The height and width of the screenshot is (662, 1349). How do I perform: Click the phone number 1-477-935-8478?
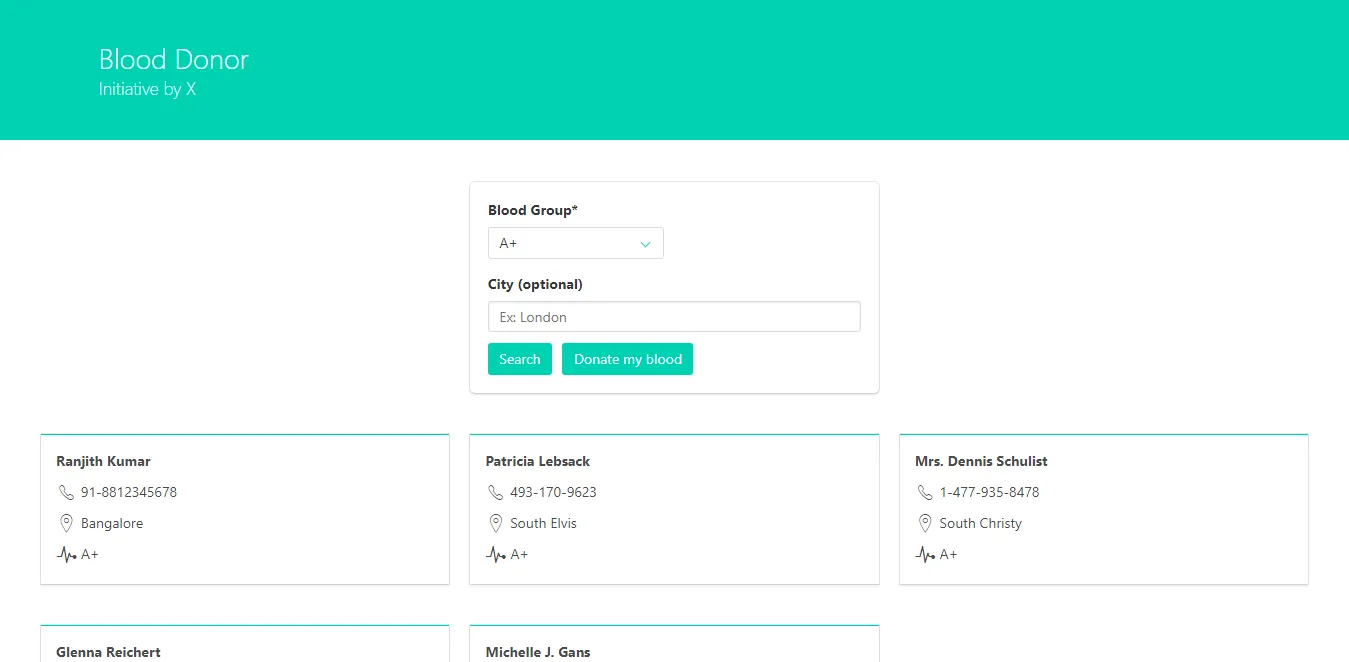(989, 492)
